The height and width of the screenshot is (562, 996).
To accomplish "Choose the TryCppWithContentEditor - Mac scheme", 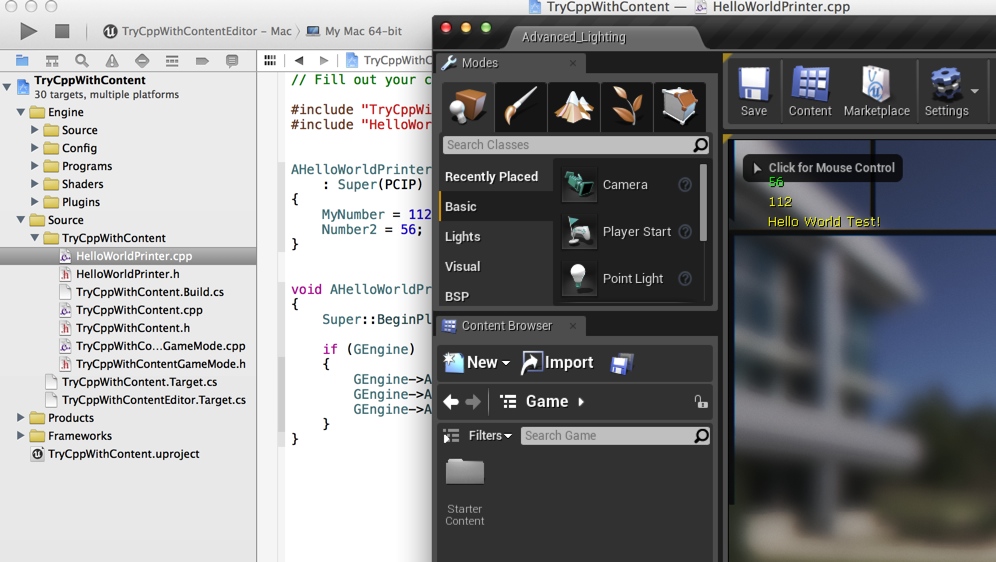I will [198, 31].
